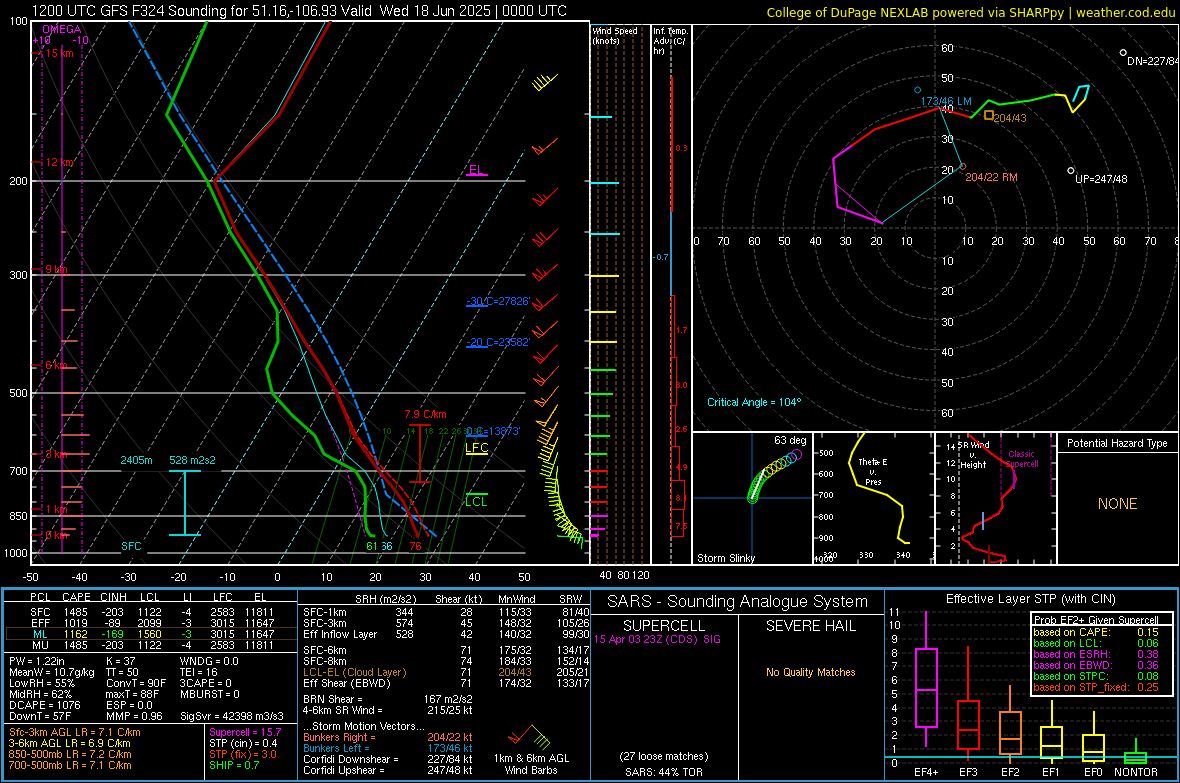Screen dimensions: 1180x783
Task: Select the green LCL marker on the skew-T
Action: pos(476,501)
